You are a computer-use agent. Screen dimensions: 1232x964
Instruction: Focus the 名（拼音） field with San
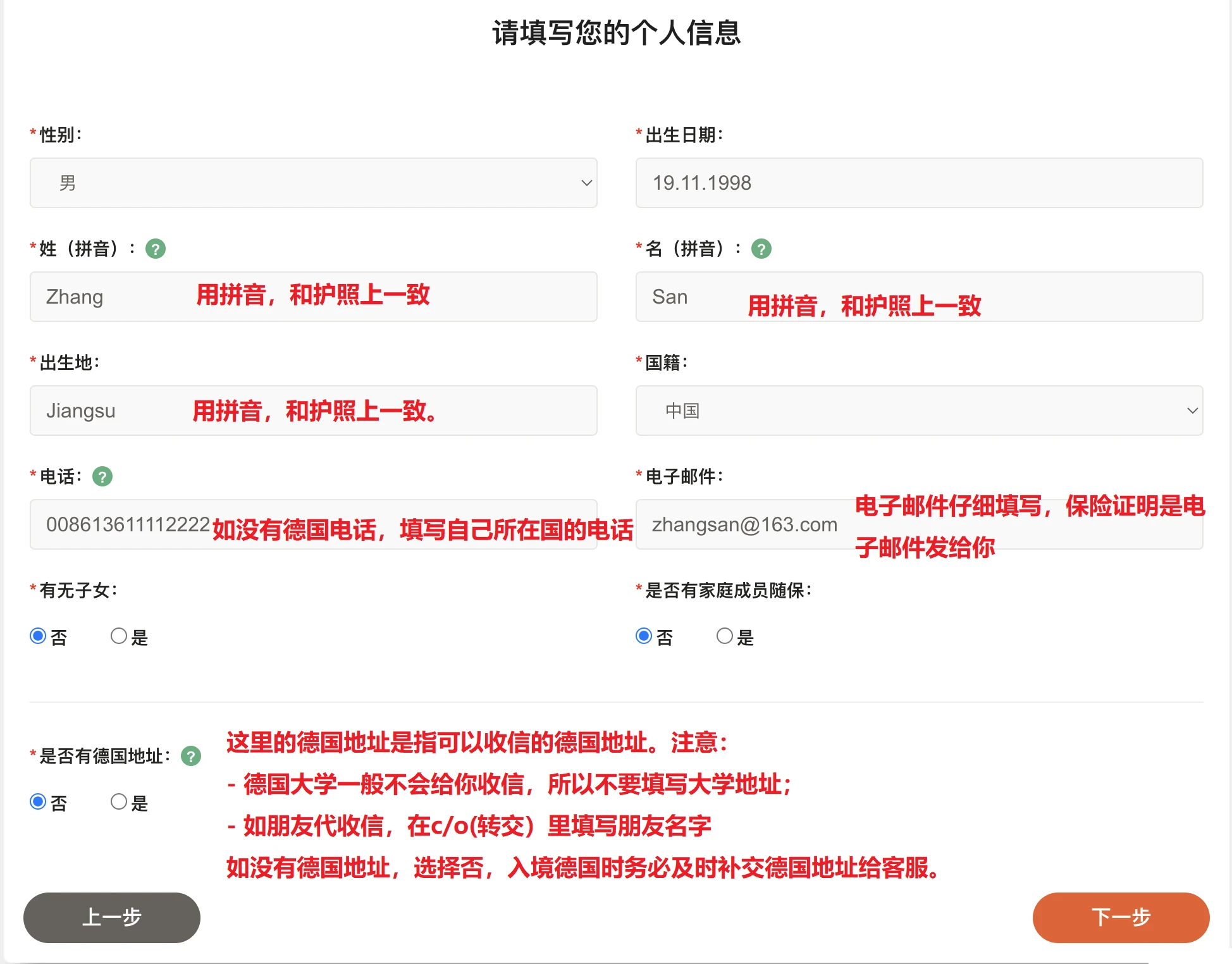(x=920, y=297)
